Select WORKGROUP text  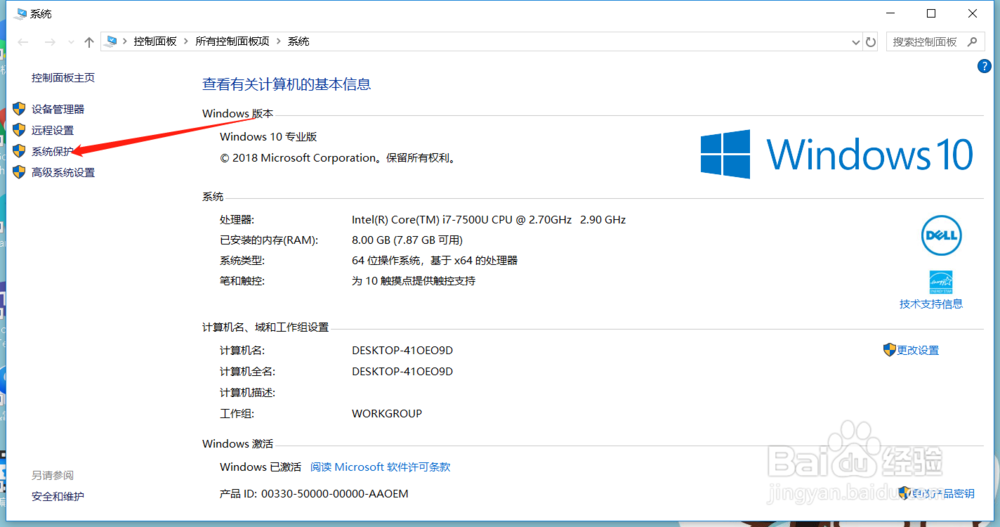(x=387, y=413)
